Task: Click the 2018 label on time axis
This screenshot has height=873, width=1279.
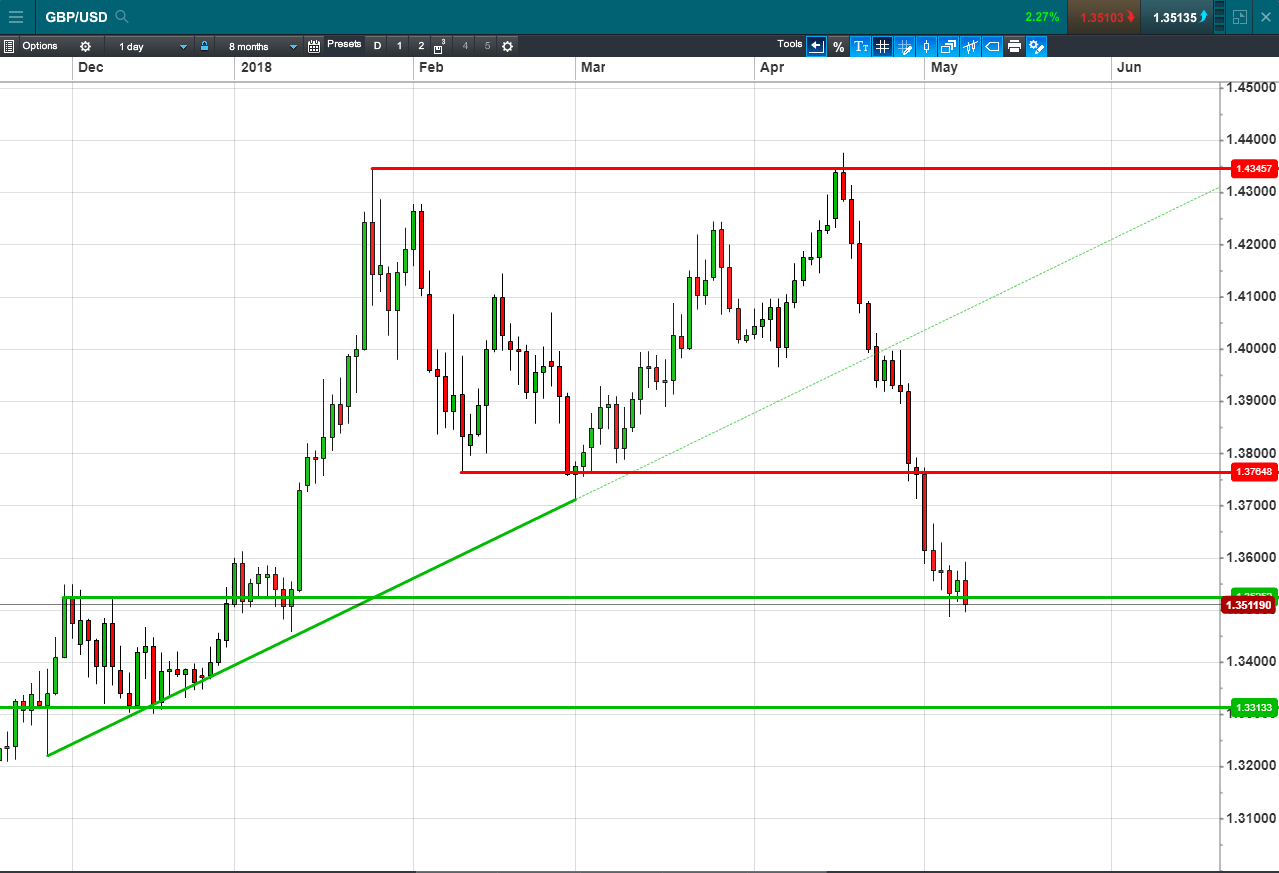Action: (x=255, y=68)
